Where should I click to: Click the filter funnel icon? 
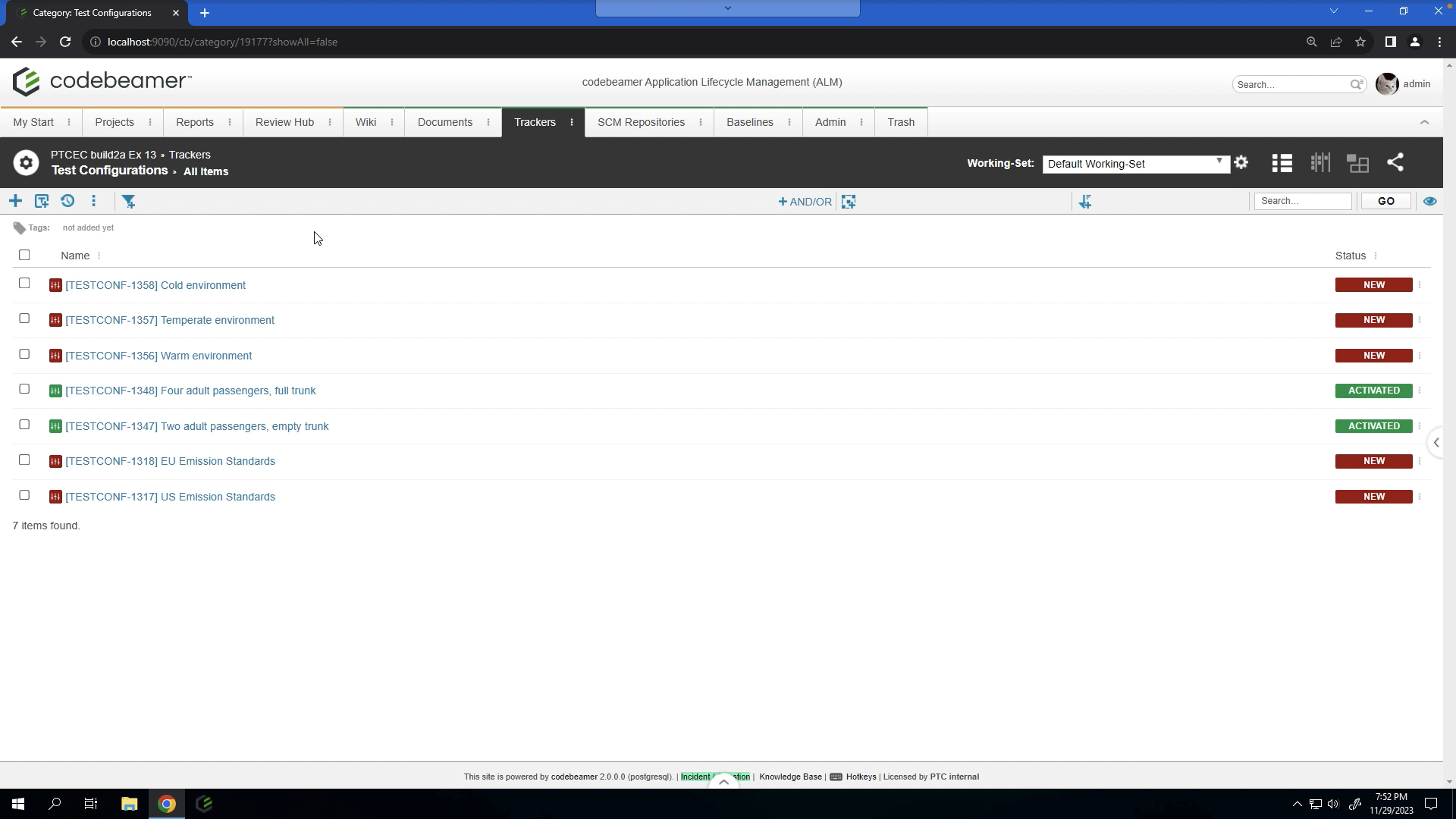(129, 201)
